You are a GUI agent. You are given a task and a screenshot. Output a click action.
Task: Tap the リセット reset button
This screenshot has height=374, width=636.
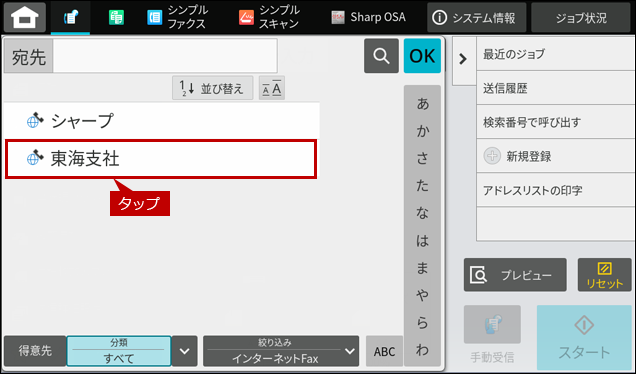tap(605, 275)
